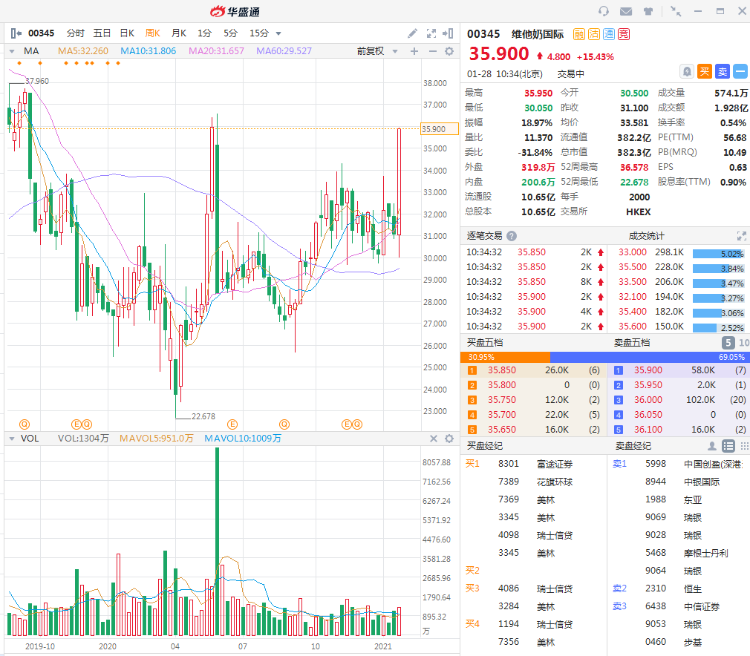The width and height of the screenshot is (750, 656).
Task: Select the 卖2 broker row 恒生
Action: (679, 589)
